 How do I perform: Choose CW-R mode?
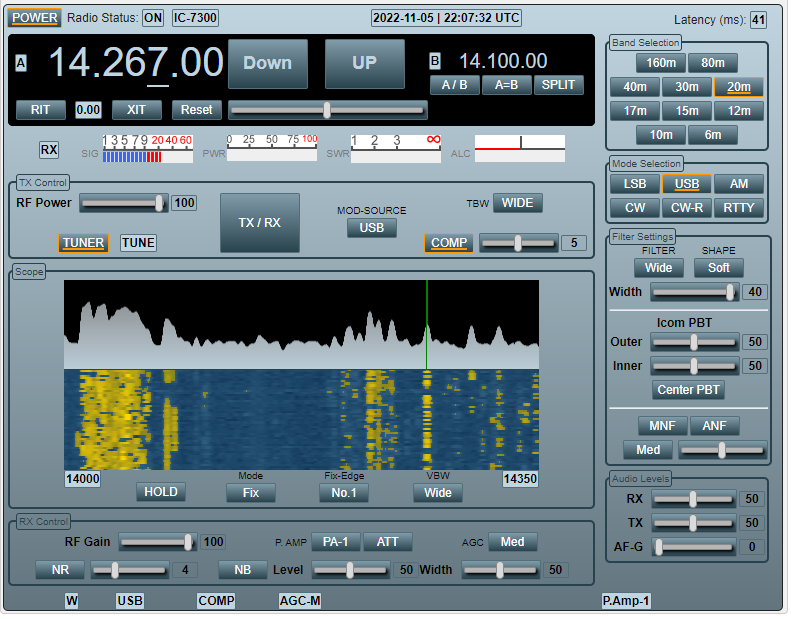click(x=689, y=208)
